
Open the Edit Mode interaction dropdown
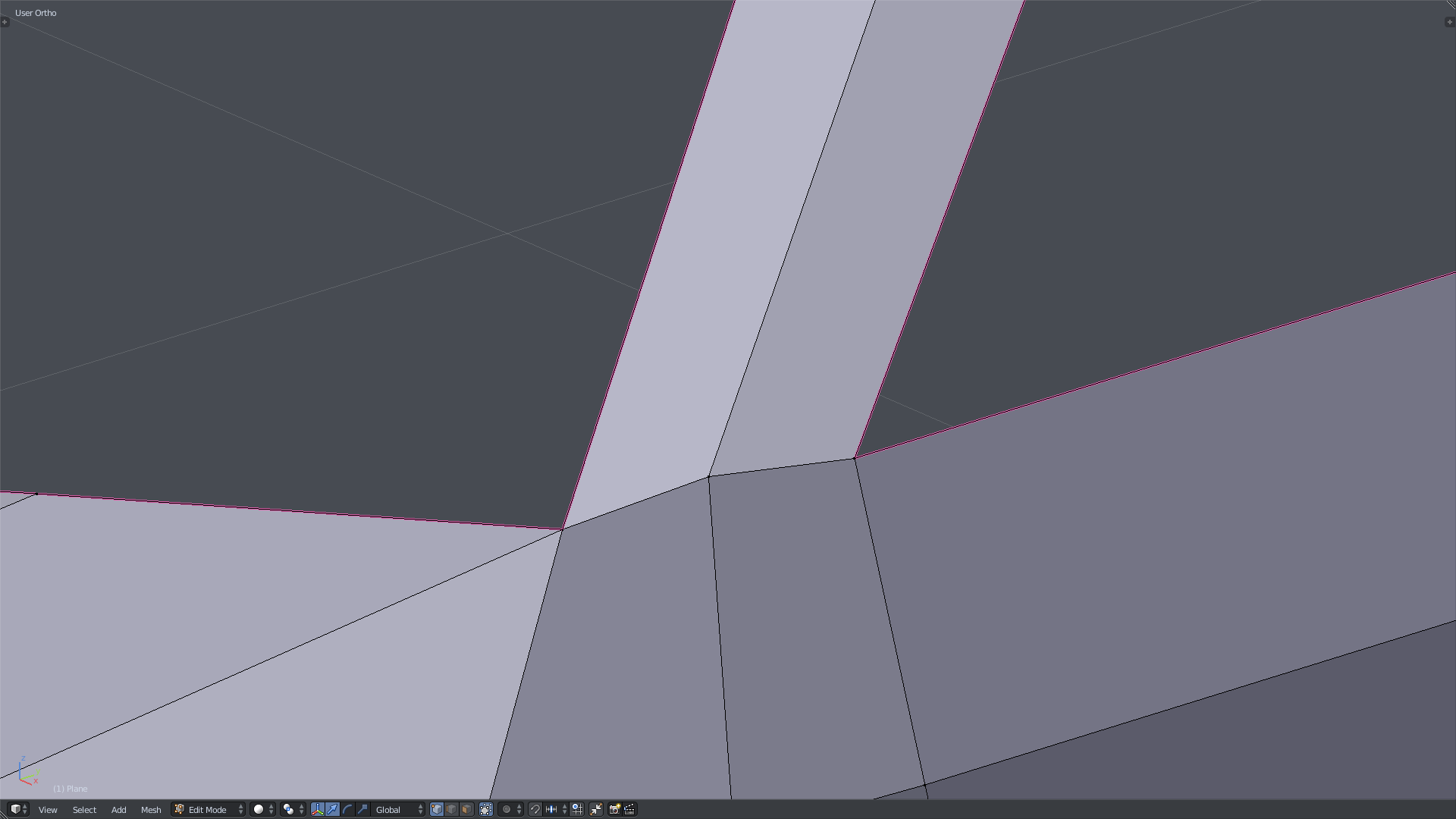click(209, 810)
